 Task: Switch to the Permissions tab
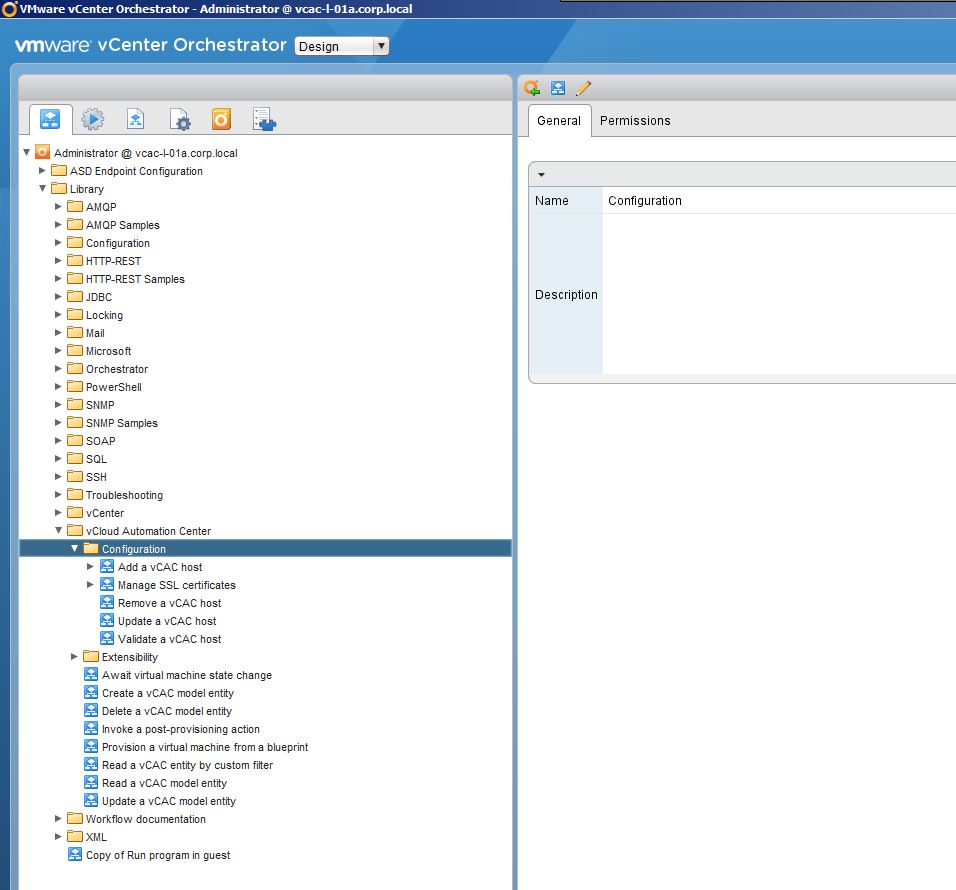pyautogui.click(x=635, y=121)
